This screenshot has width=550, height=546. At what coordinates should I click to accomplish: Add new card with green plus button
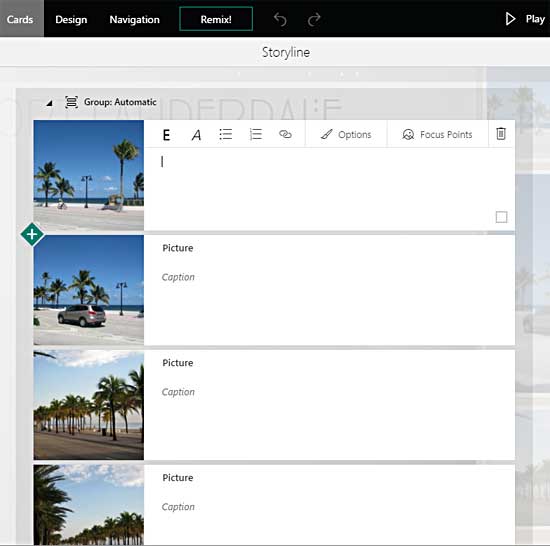(x=32, y=234)
